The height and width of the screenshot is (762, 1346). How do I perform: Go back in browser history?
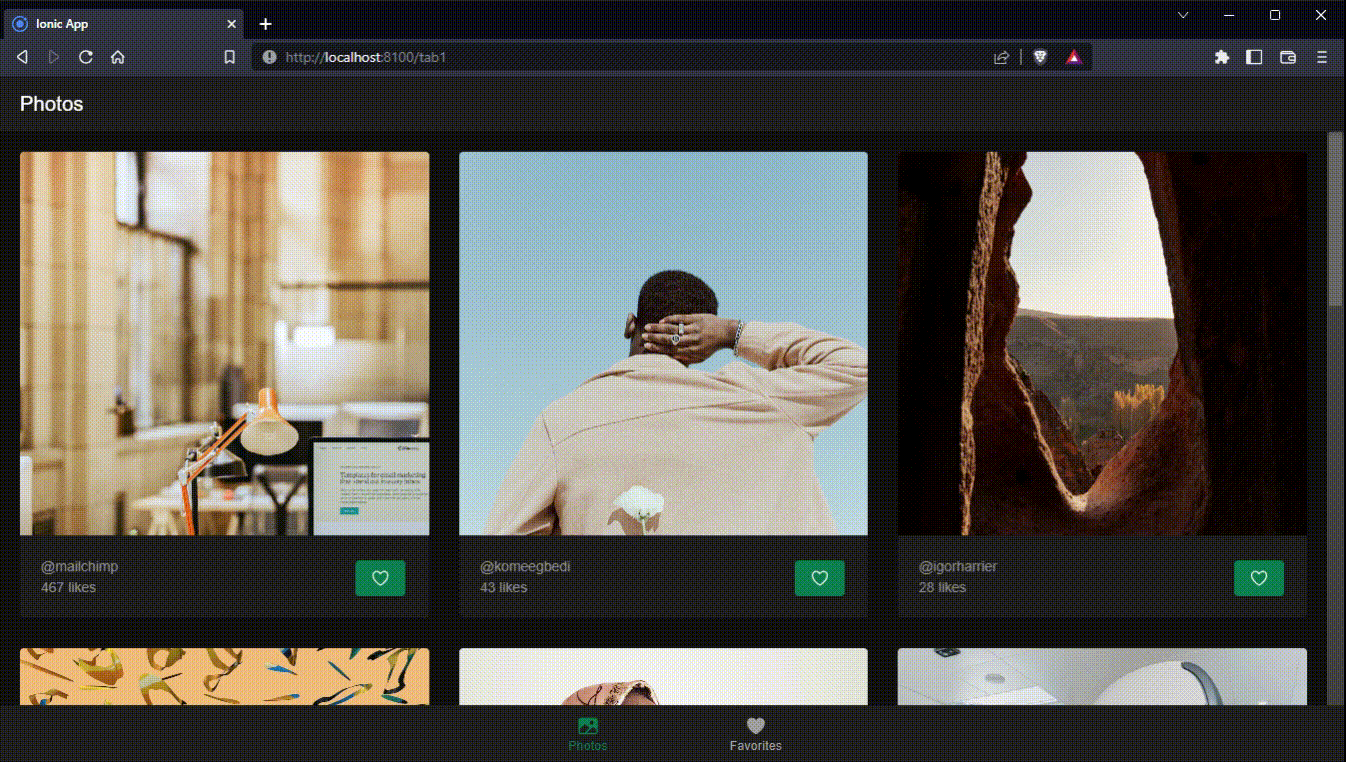tap(22, 58)
